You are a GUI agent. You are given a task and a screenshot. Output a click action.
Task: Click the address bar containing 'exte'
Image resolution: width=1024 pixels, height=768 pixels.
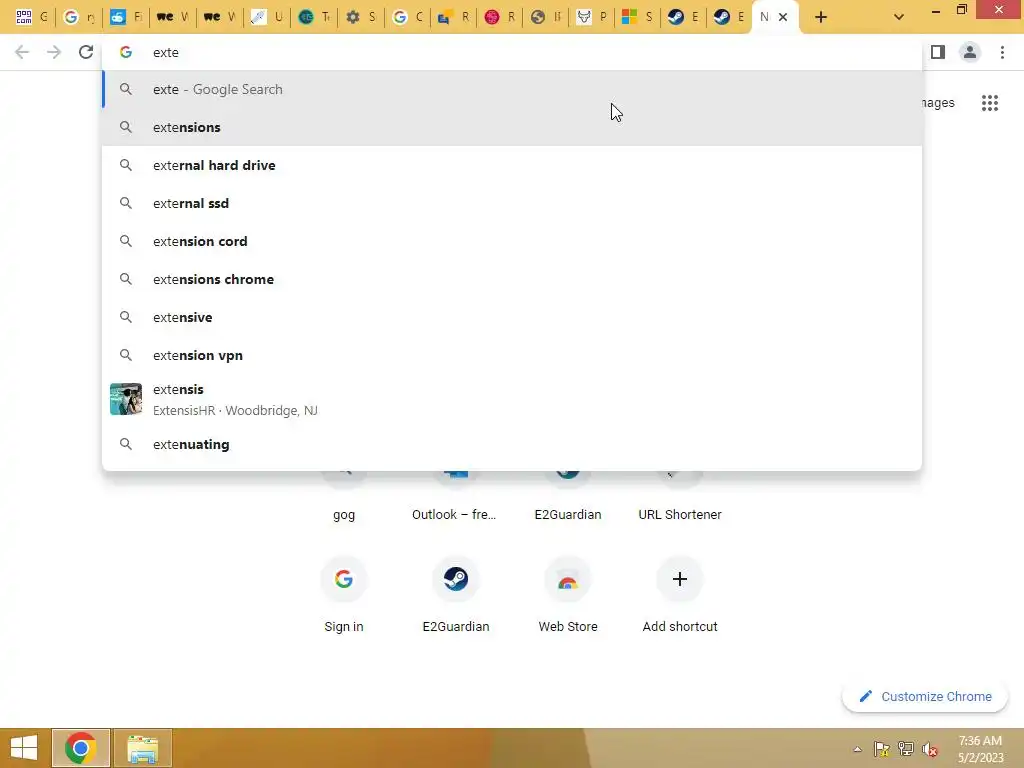coord(512,52)
